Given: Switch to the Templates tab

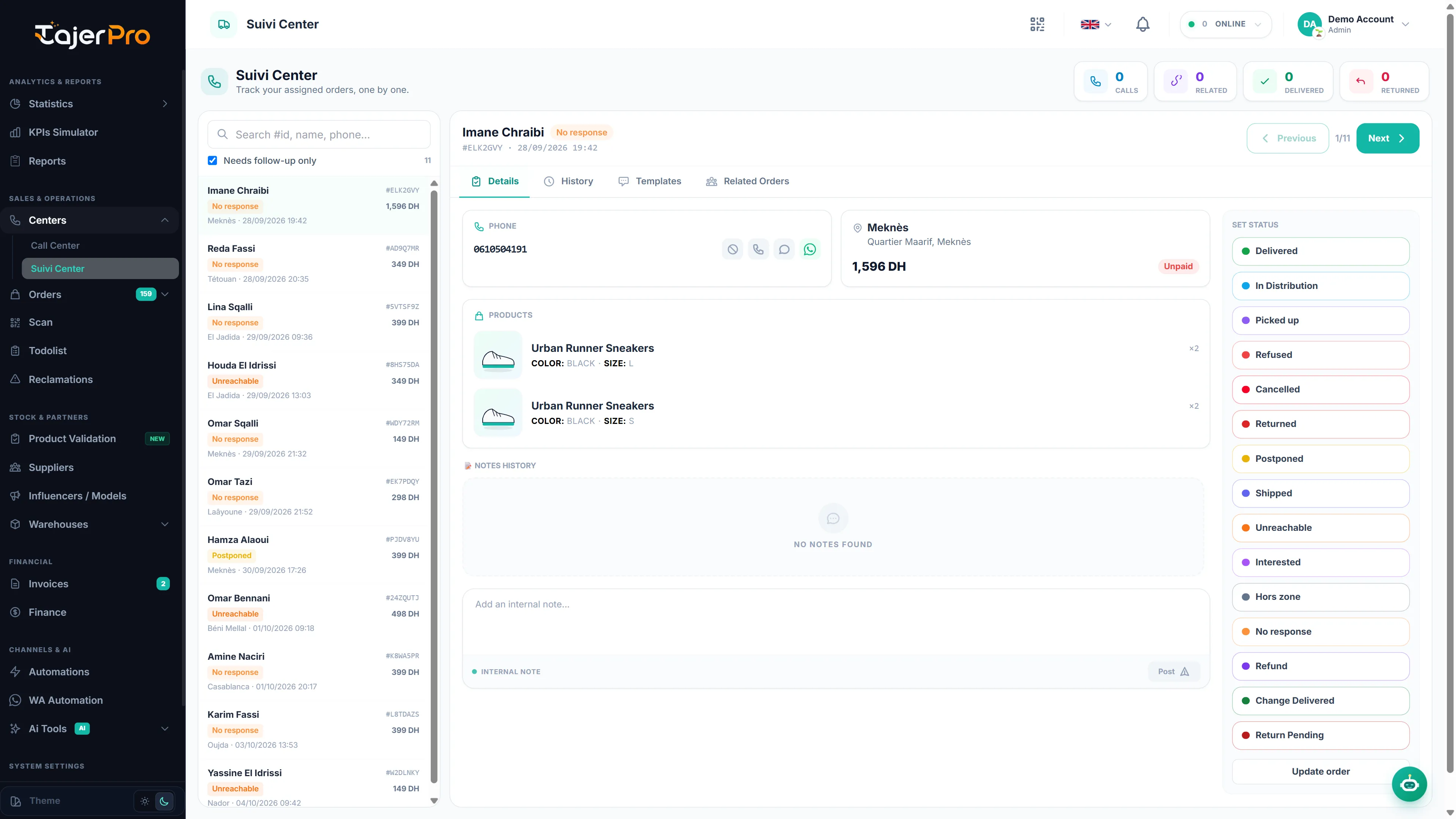Looking at the screenshot, I should [650, 182].
